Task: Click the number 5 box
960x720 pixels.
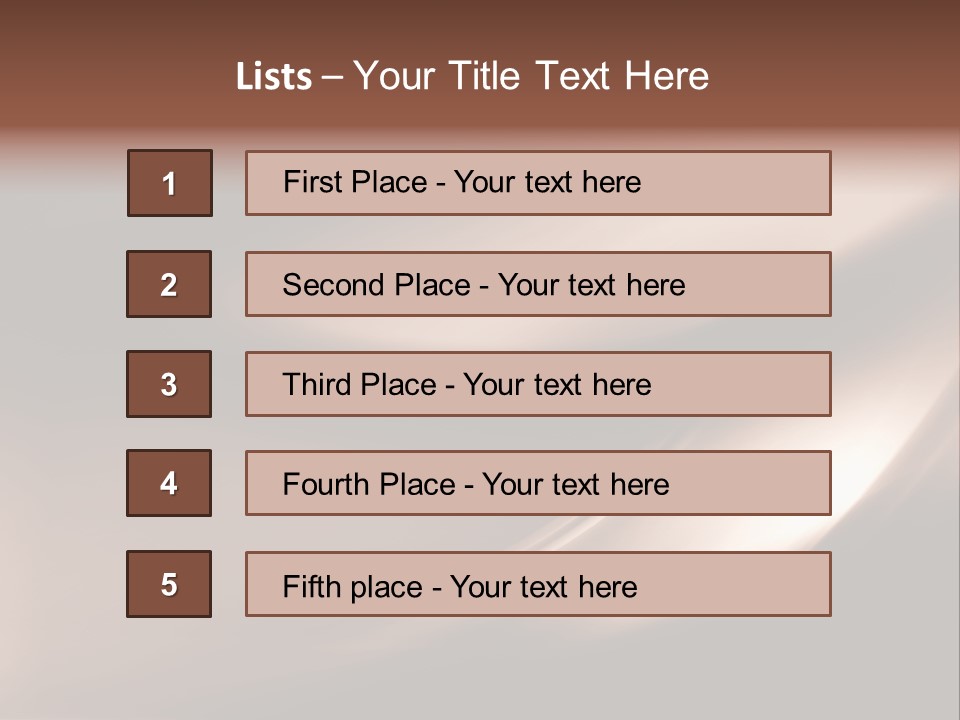Action: click(x=169, y=584)
